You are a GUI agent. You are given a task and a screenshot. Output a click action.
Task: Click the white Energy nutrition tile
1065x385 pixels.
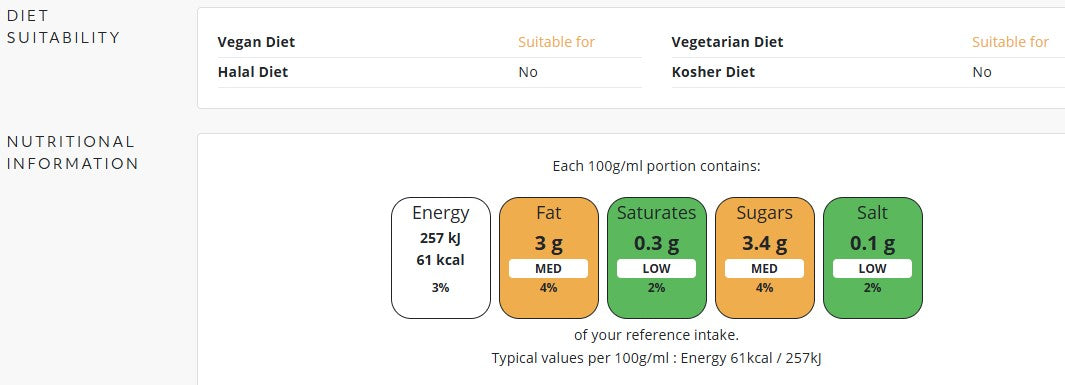click(x=441, y=258)
